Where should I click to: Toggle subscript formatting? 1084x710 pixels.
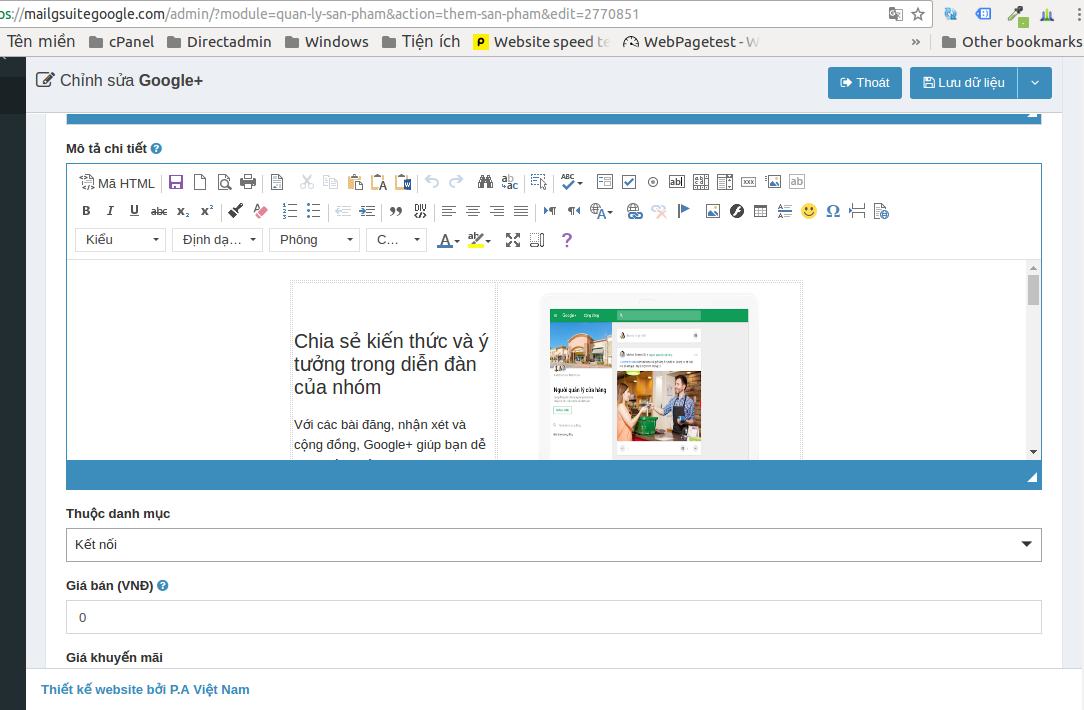point(183,211)
